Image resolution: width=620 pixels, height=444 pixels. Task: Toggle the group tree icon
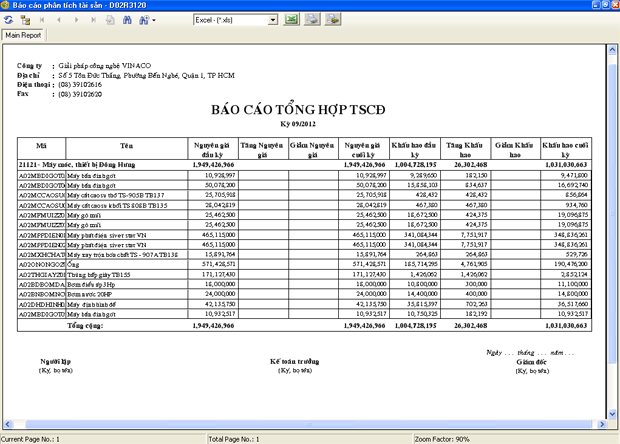pos(25,20)
